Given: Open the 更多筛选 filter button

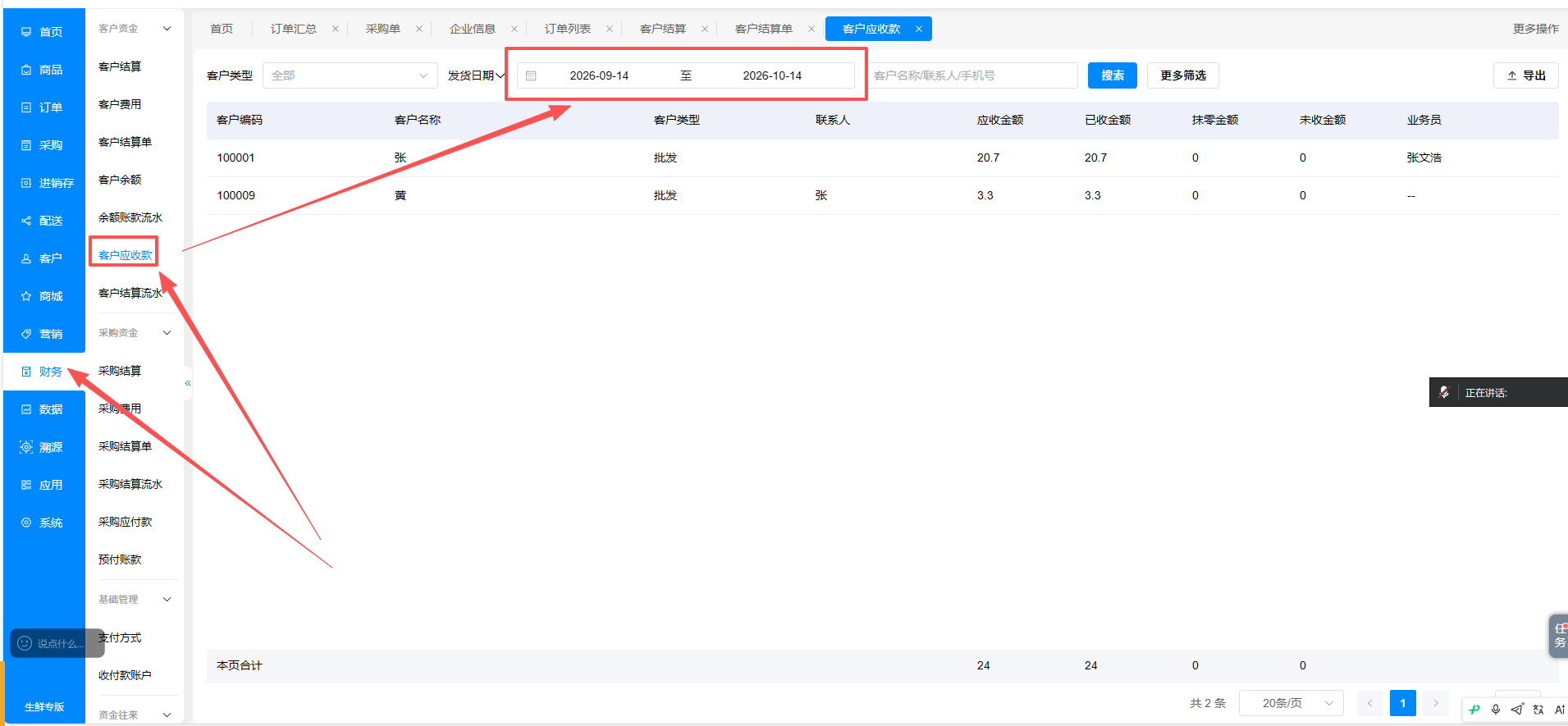Looking at the screenshot, I should coord(1183,75).
